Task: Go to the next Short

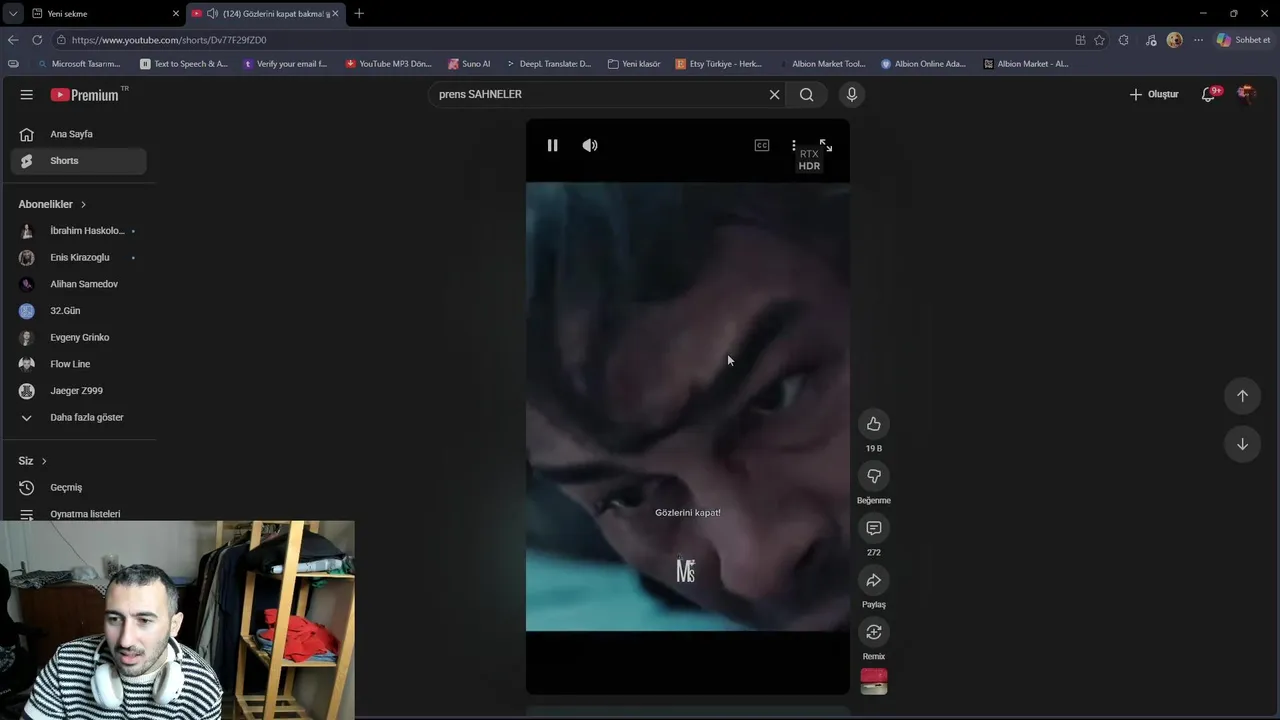Action: pyautogui.click(x=1242, y=444)
